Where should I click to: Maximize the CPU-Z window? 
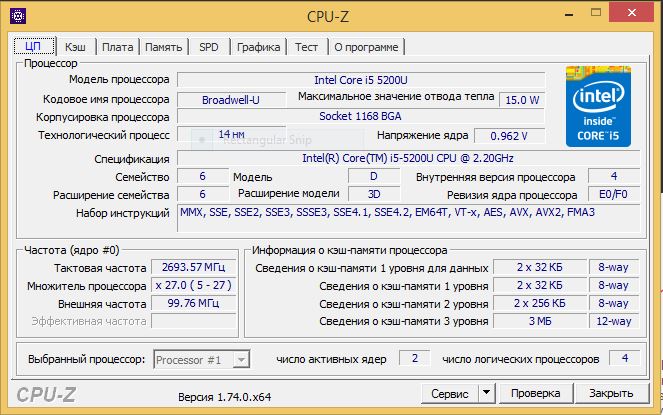coord(596,13)
